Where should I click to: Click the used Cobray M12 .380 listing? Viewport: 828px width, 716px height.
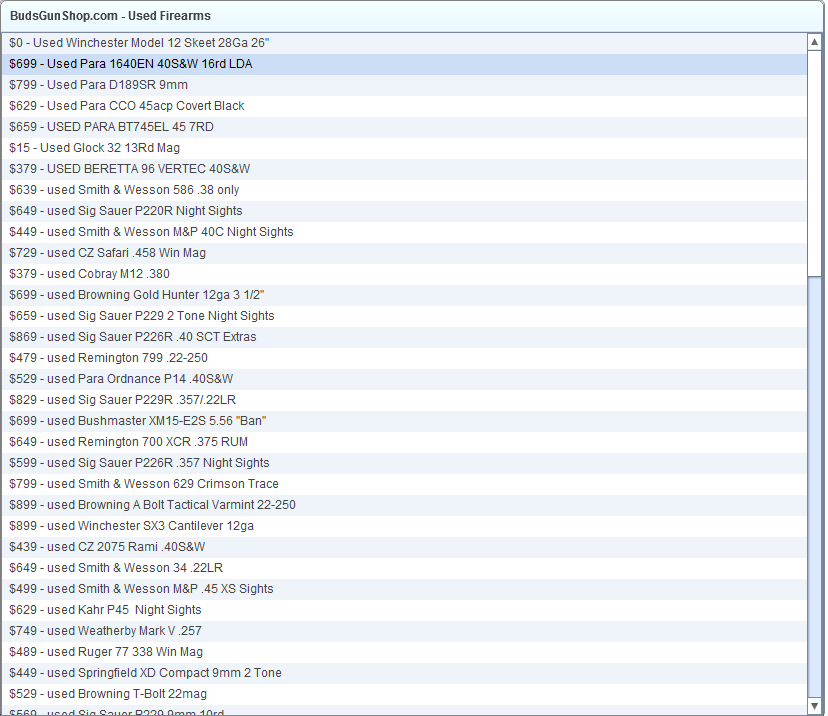404,275
